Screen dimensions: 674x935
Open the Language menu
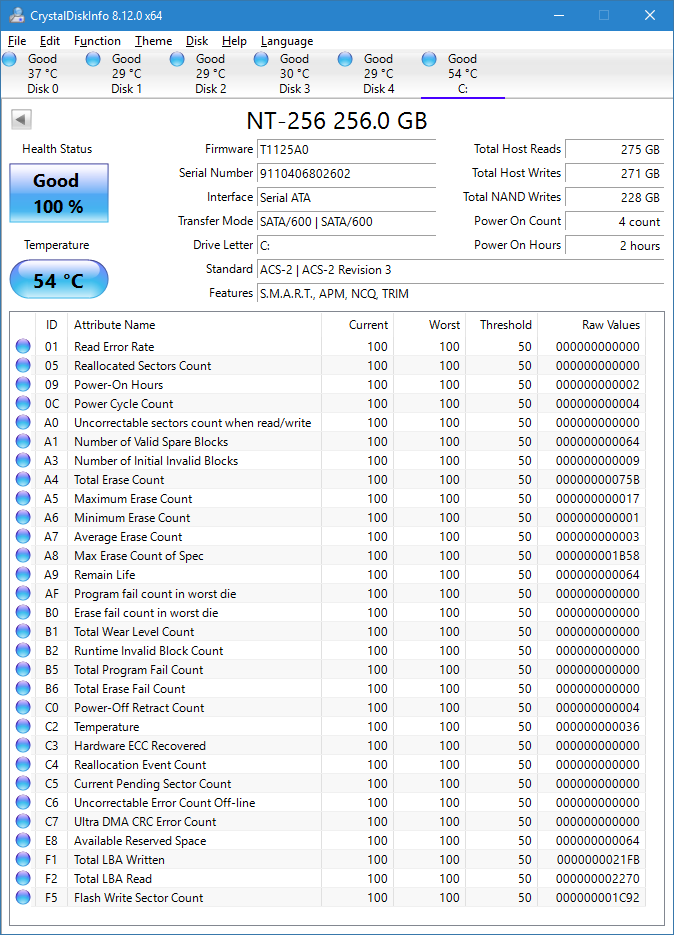pyautogui.click(x=287, y=41)
